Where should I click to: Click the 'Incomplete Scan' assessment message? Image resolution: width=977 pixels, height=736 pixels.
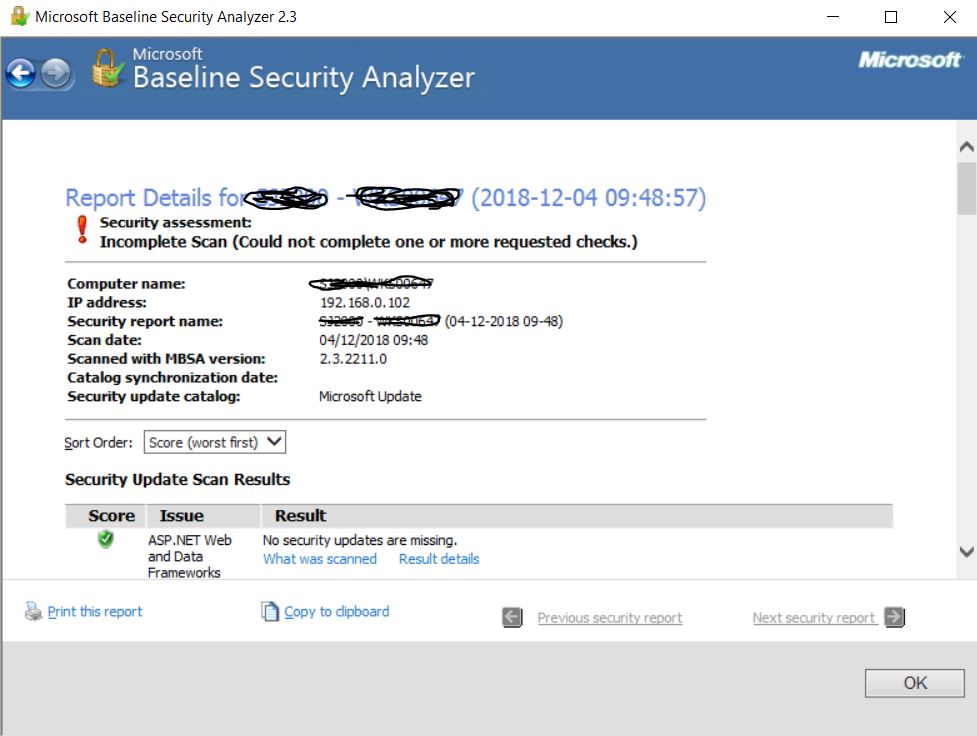pyautogui.click(x=369, y=242)
